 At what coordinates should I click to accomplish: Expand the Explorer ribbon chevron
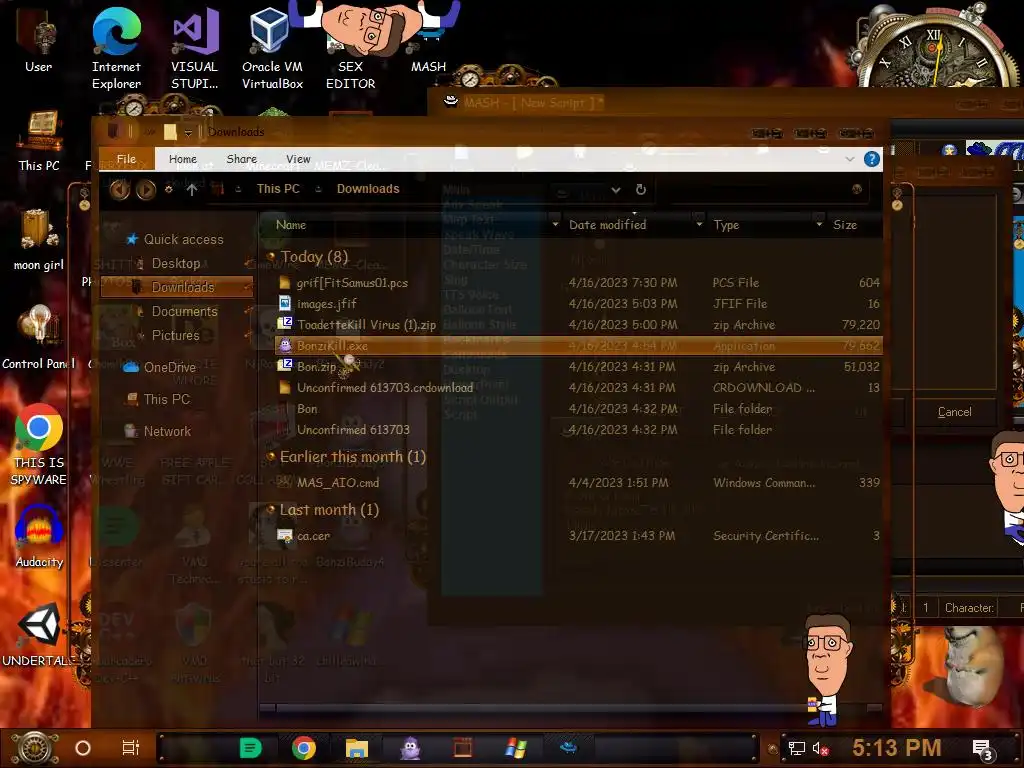[x=849, y=159]
